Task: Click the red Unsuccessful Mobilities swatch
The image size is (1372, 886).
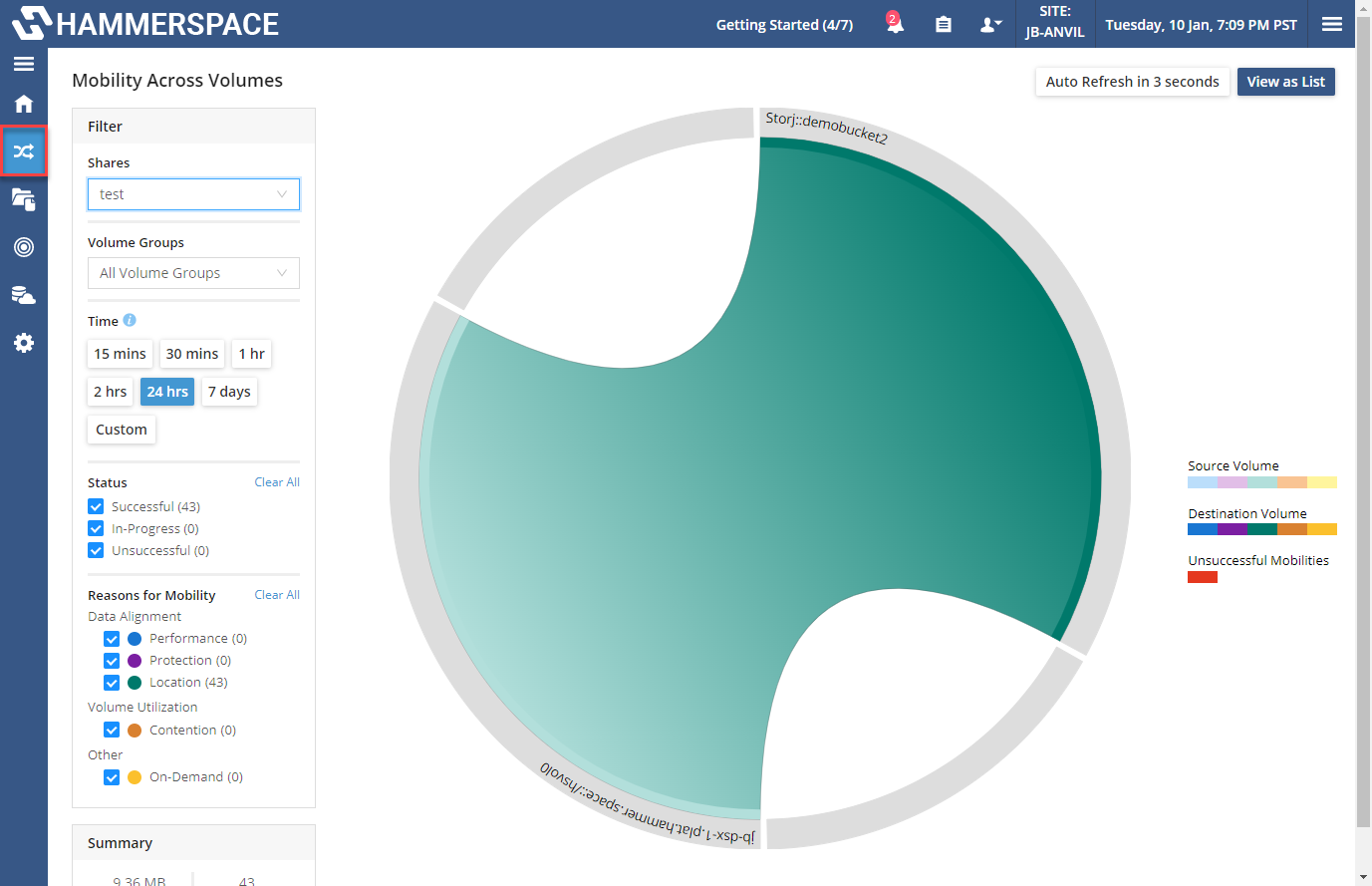Action: (1203, 577)
